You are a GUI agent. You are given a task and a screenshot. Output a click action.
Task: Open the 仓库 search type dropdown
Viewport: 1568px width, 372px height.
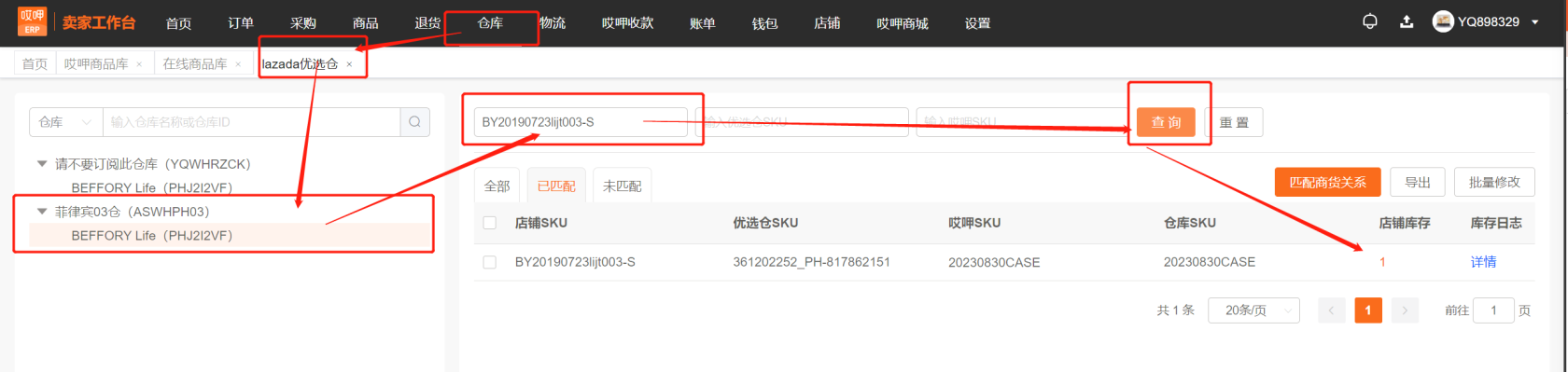pos(65,122)
